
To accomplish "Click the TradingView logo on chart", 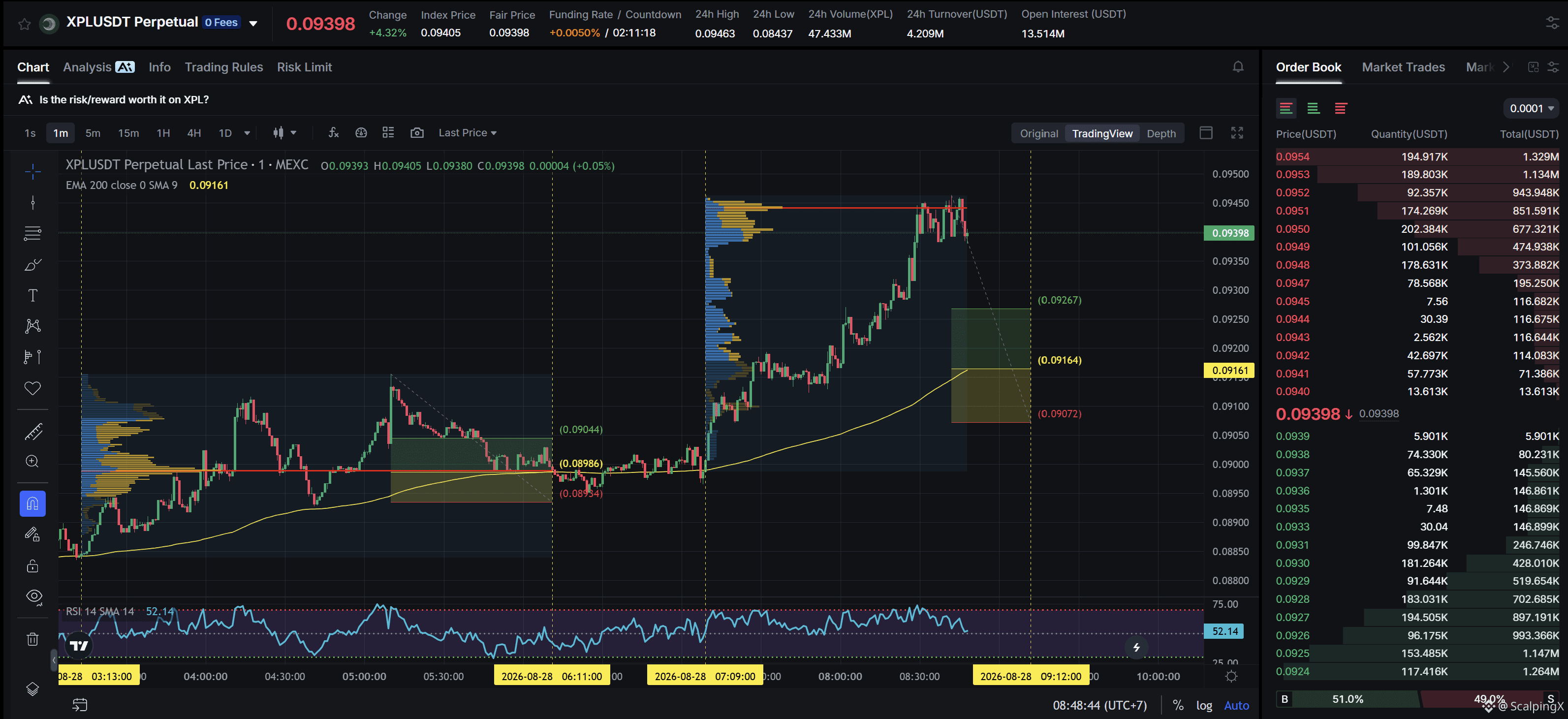I will (79, 645).
